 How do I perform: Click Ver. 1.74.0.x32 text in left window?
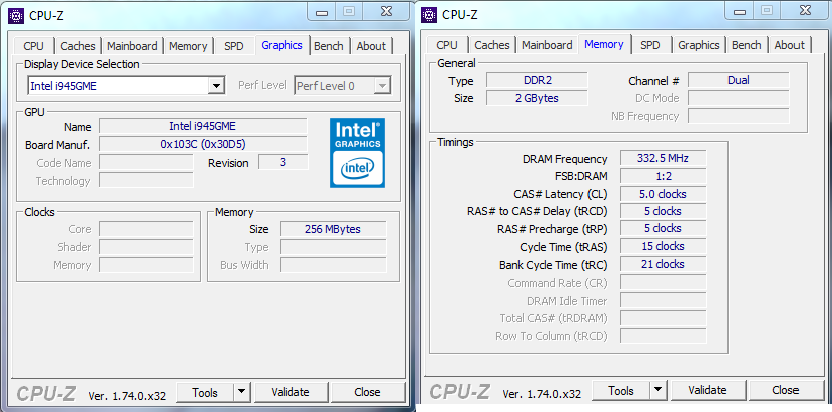[127, 396]
